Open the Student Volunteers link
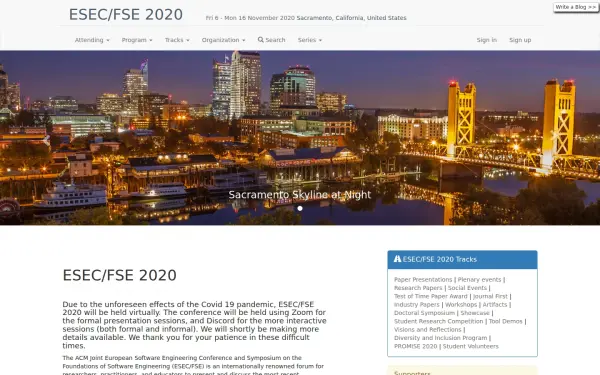This screenshot has width=600, height=375. tap(470, 346)
